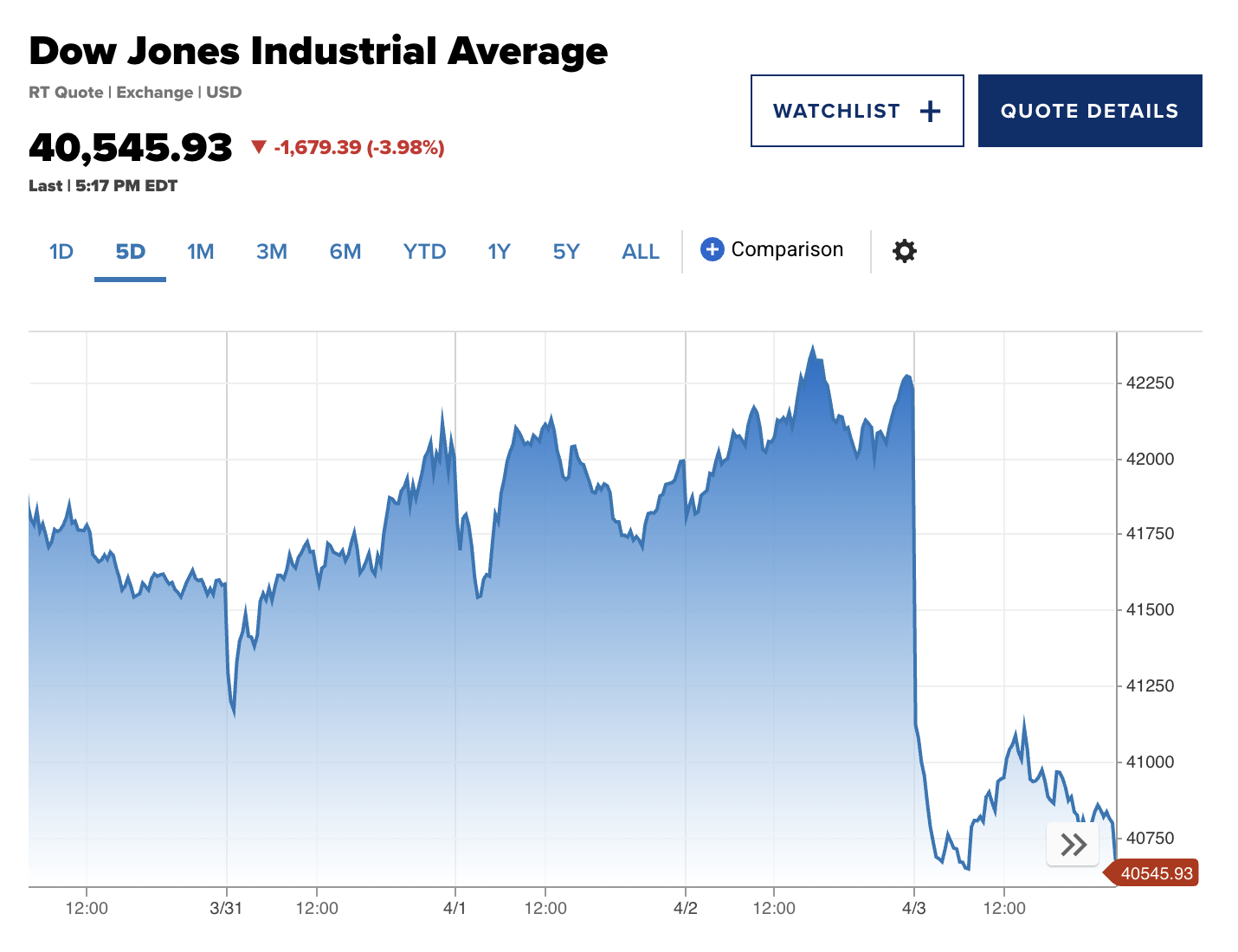Select the 1Y time range
Viewport: 1238px width, 952px height.
[x=500, y=252]
